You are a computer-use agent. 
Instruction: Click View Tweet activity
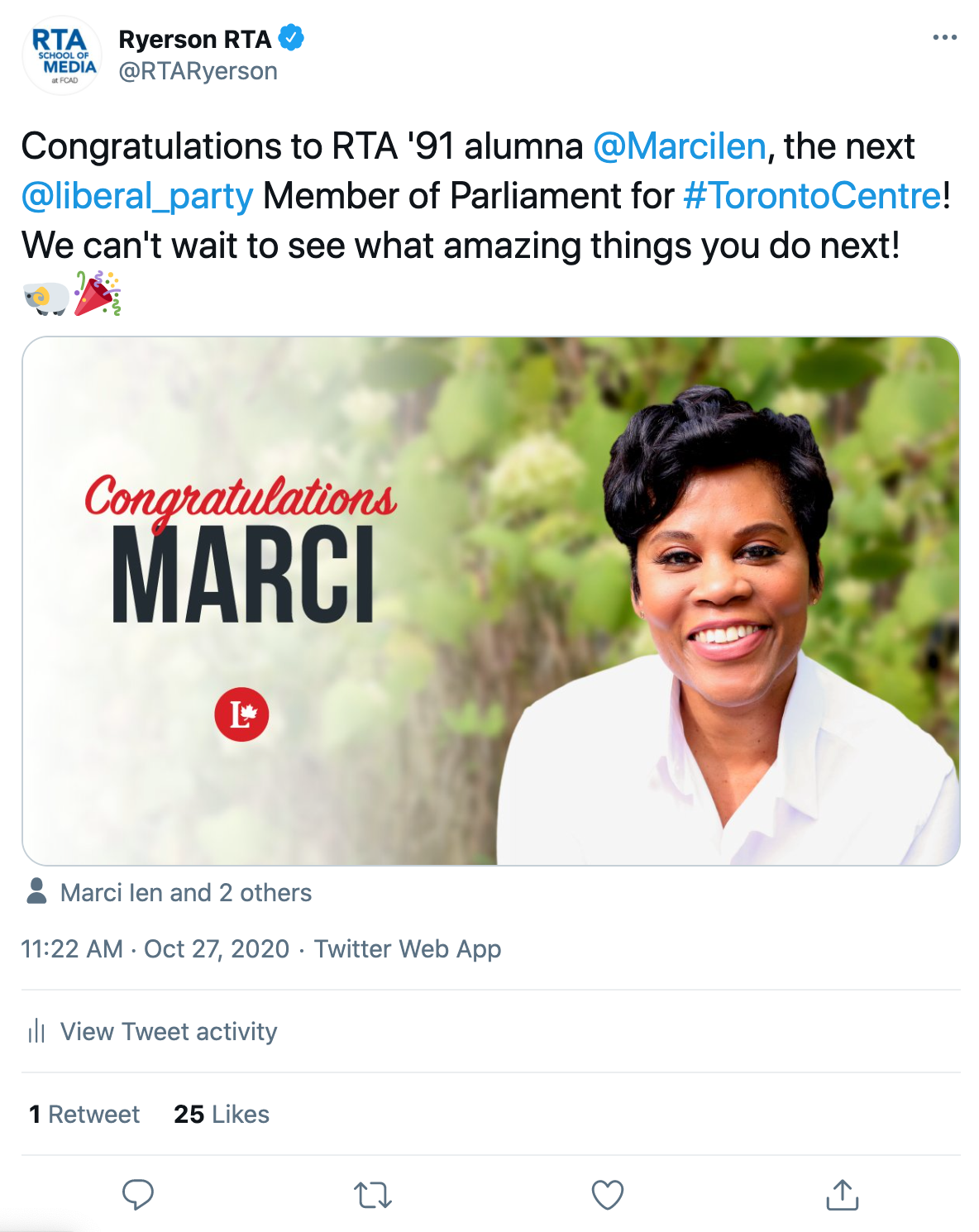[169, 1032]
